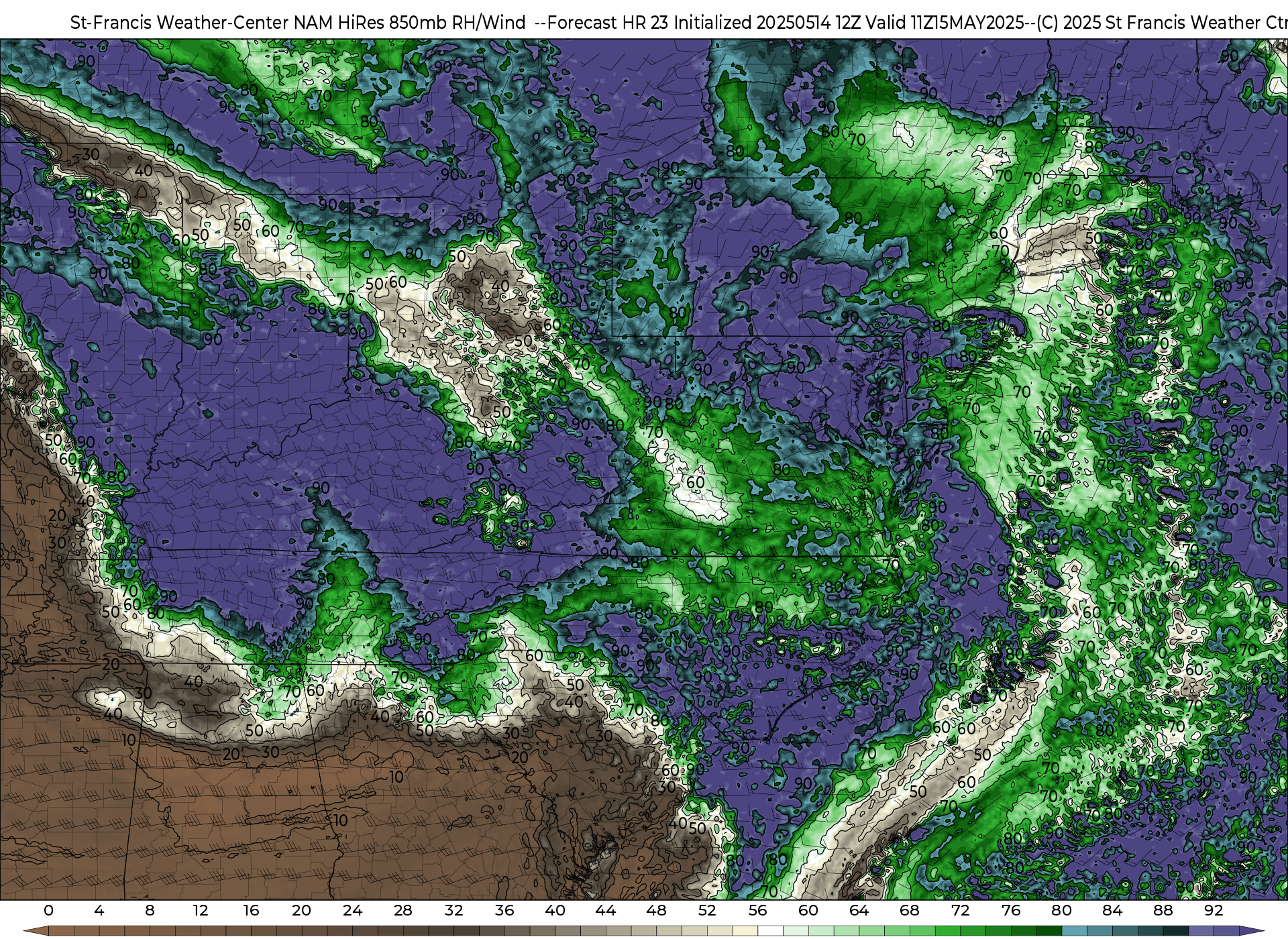
Task: Click the darkest green colorbar swatch left of tick 80
Action: [x=1049, y=931]
